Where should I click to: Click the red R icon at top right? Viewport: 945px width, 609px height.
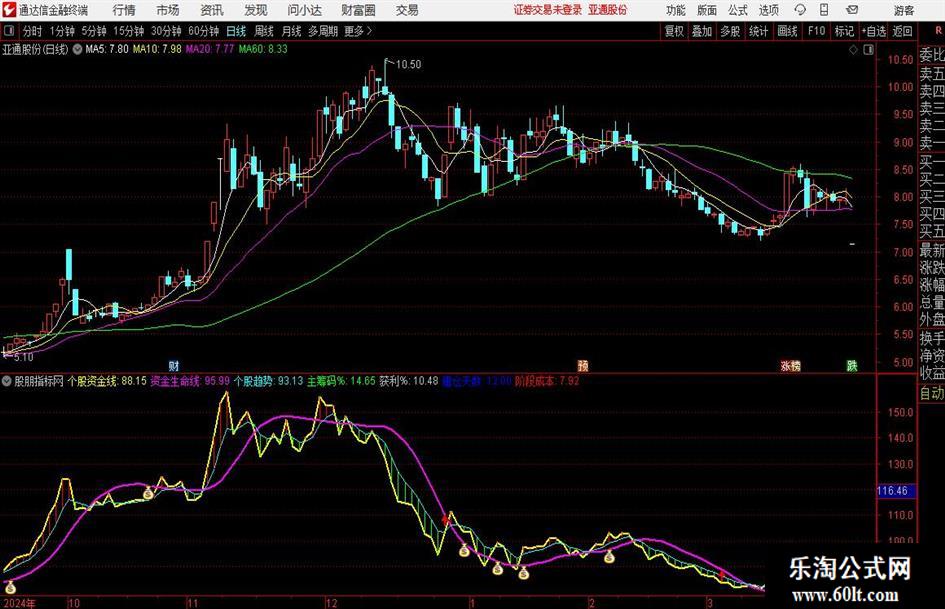[x=938, y=30]
